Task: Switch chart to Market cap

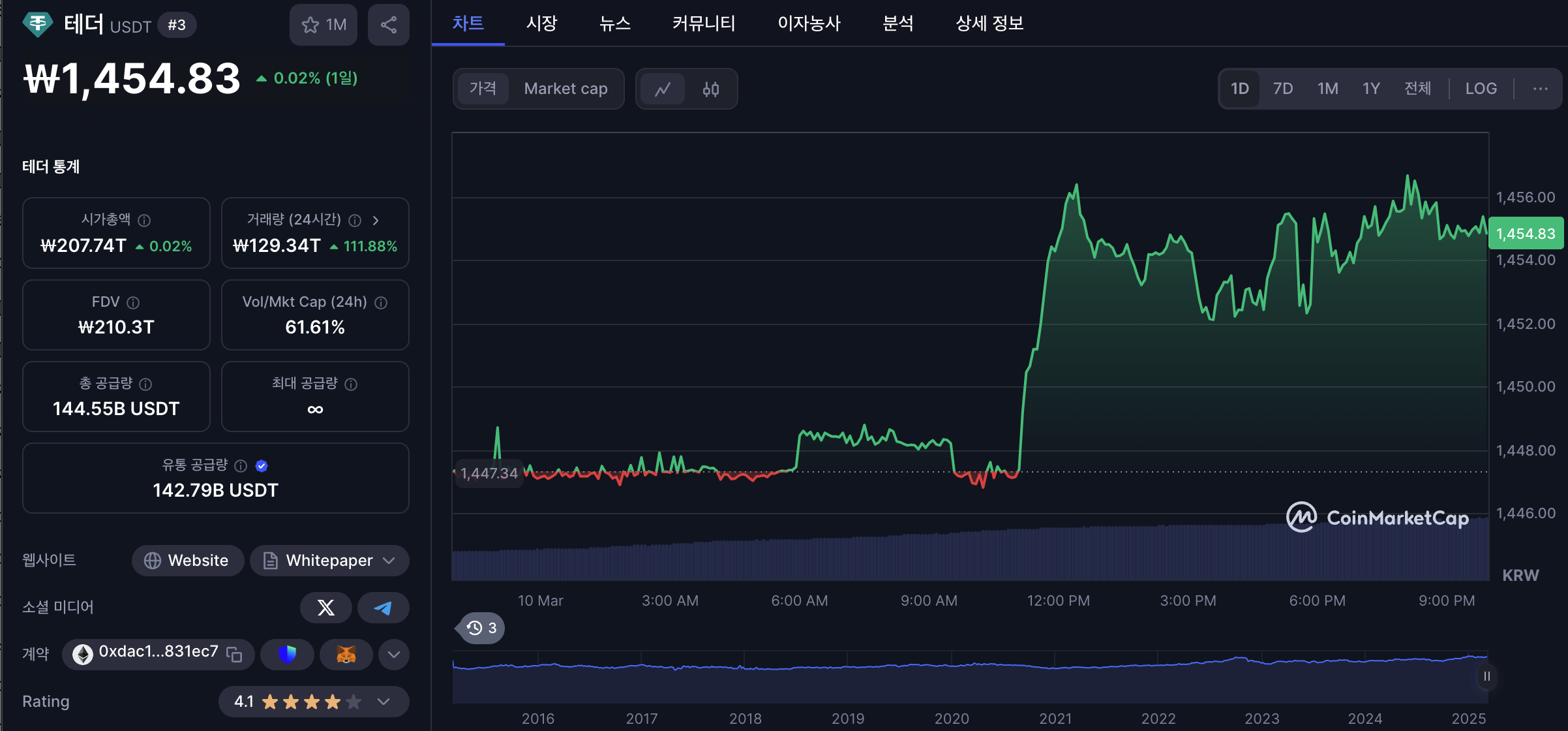Action: pyautogui.click(x=565, y=89)
